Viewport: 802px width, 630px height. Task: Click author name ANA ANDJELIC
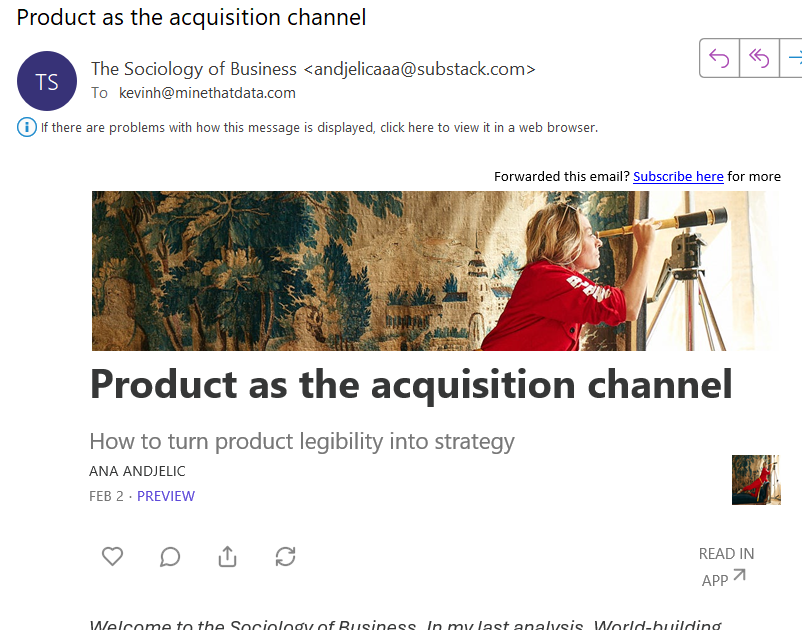pos(137,471)
